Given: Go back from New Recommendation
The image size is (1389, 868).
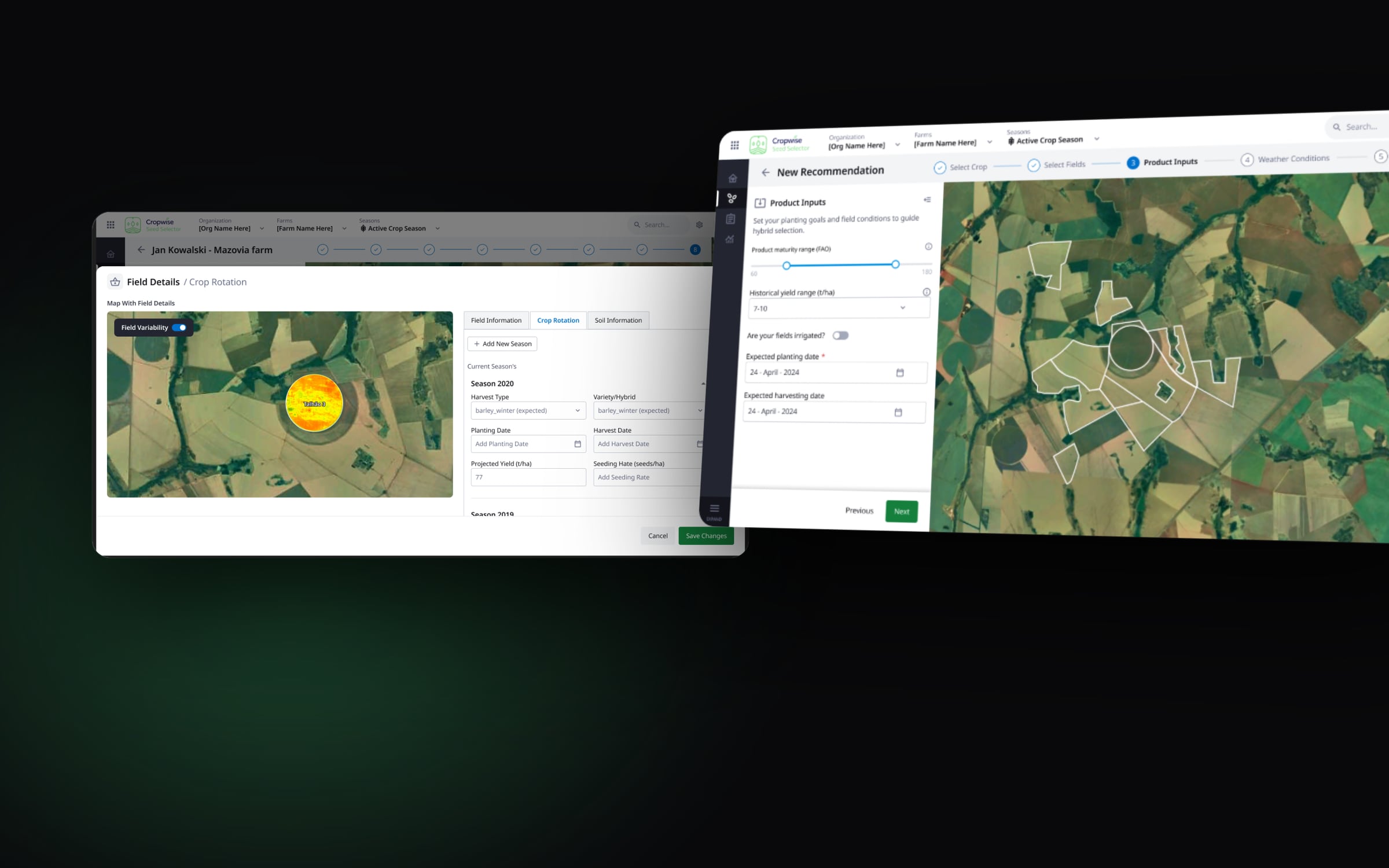Looking at the screenshot, I should [x=765, y=172].
